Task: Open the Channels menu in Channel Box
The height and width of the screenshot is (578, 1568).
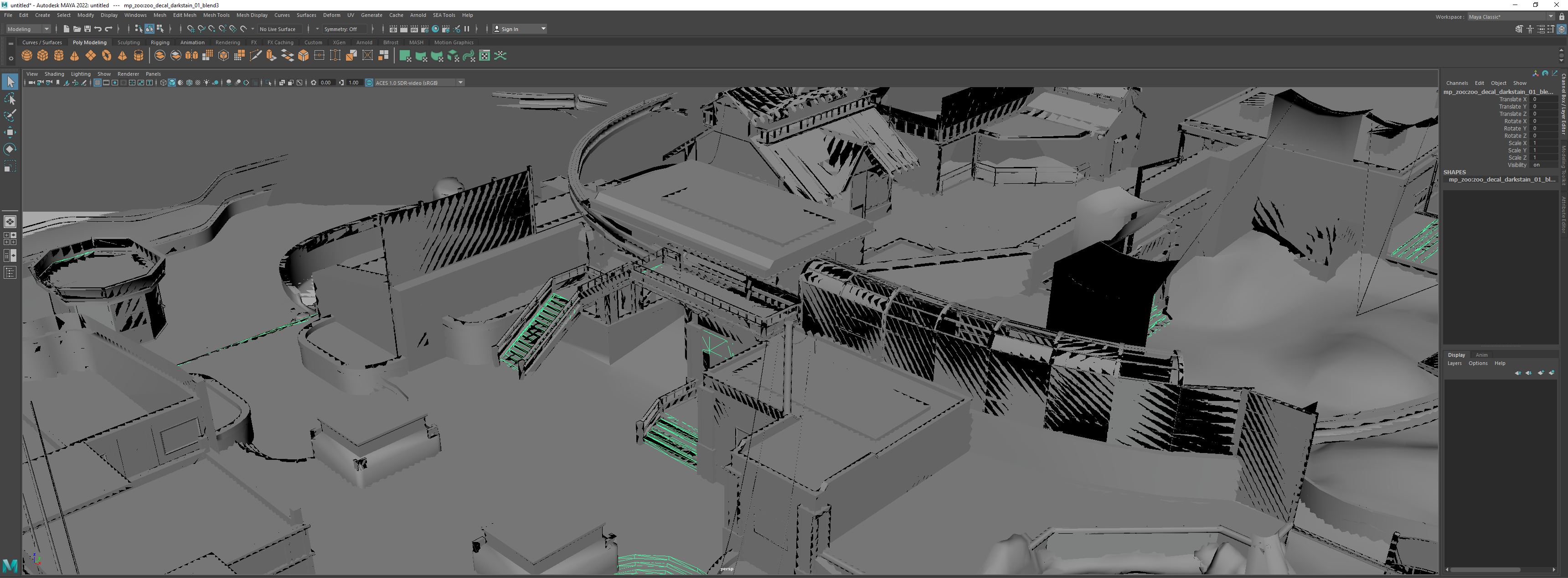Action: click(1457, 83)
